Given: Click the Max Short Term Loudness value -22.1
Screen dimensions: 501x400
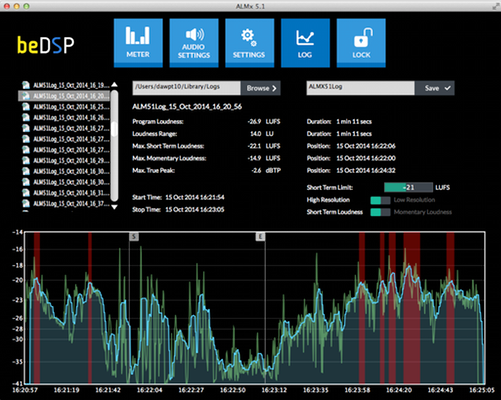Looking at the screenshot, I should point(254,146).
